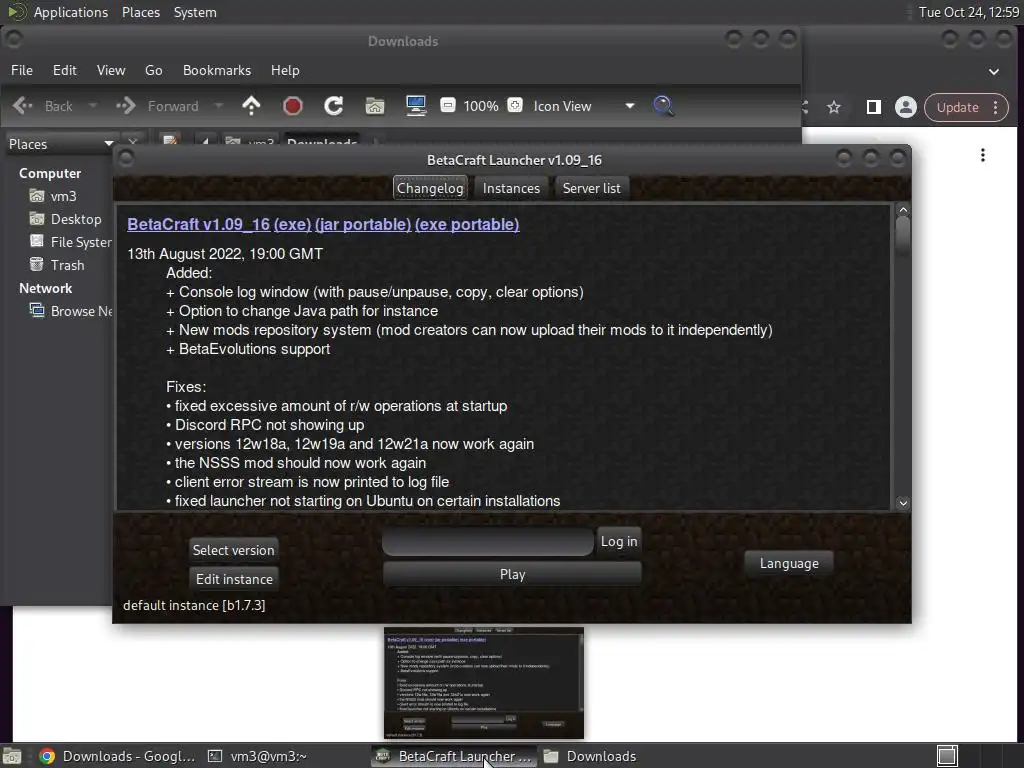Switch to the Server list tab
The height and width of the screenshot is (768, 1024).
tap(592, 188)
